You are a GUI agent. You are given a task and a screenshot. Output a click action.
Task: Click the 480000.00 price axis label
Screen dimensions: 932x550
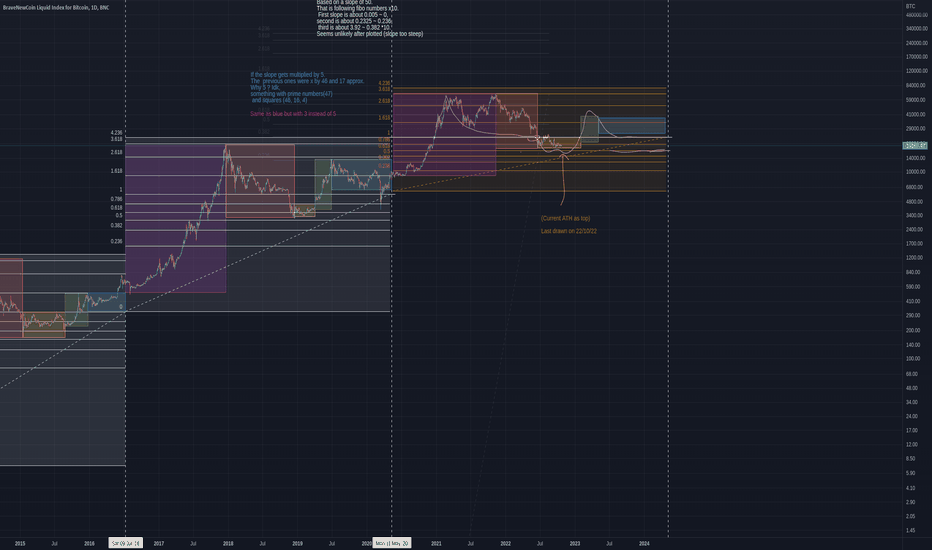(x=917, y=15)
